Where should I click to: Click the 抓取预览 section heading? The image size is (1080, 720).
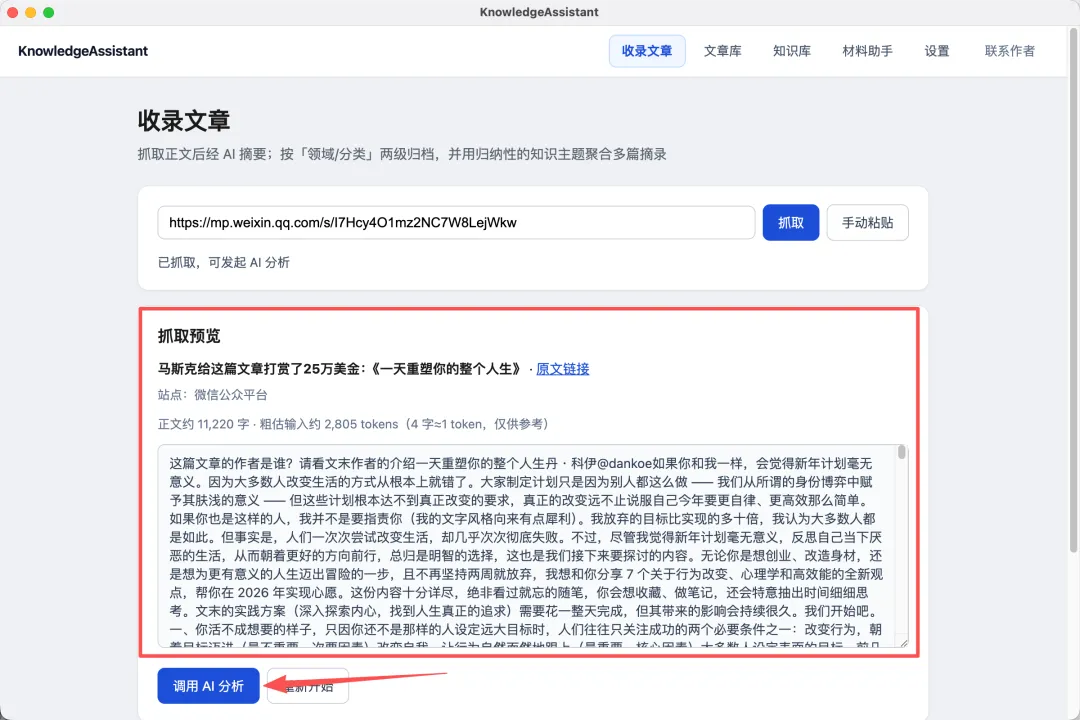[189, 336]
